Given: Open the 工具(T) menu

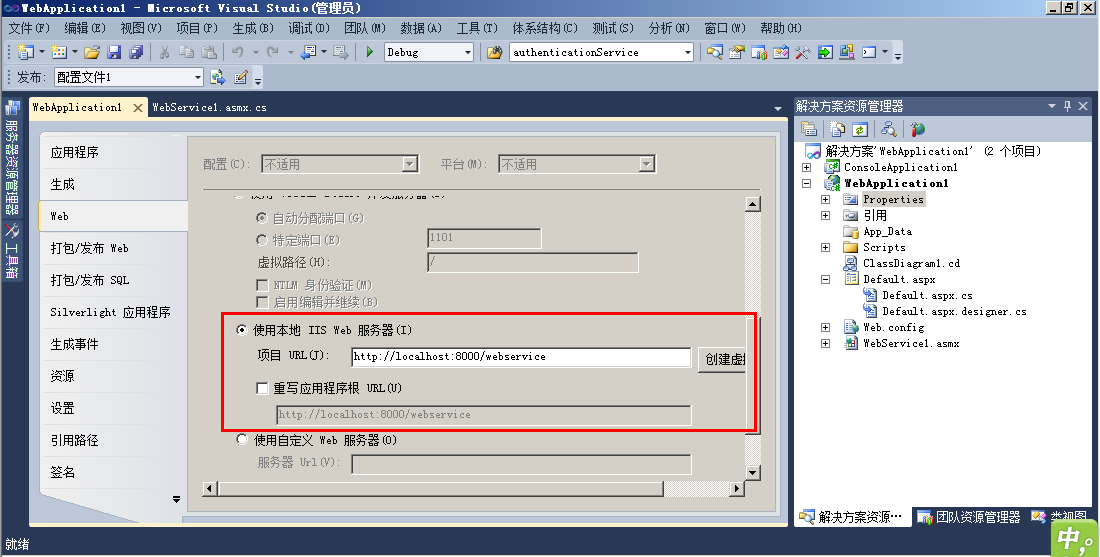Looking at the screenshot, I should point(477,28).
